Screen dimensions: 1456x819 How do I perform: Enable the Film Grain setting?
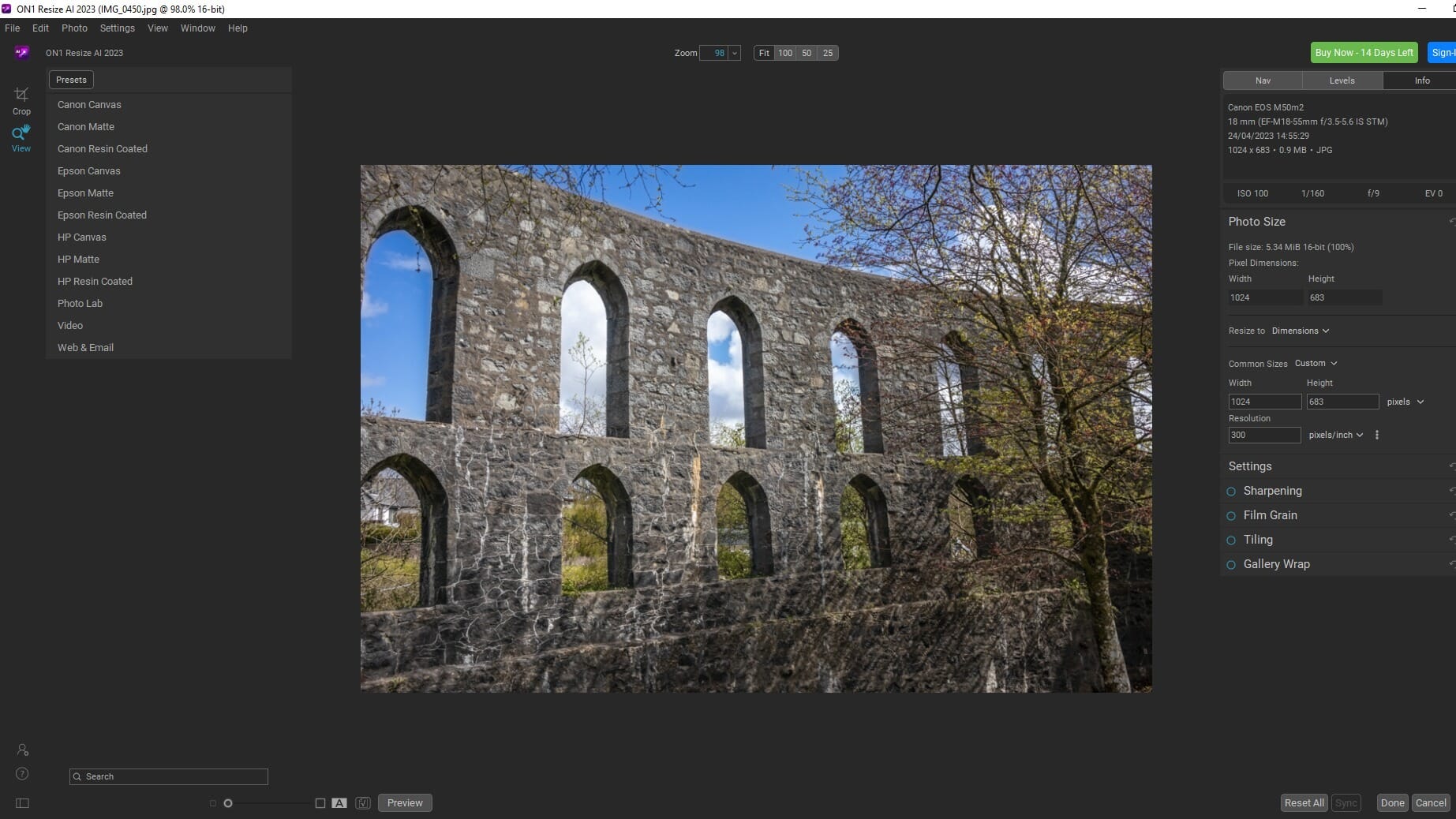tap(1232, 515)
